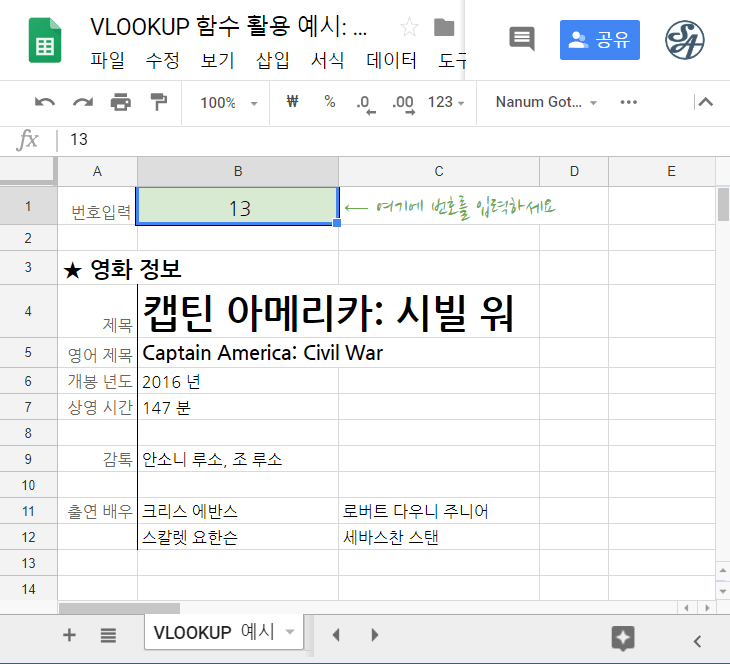Open the 삽입 menu
This screenshot has width=730, height=664.
click(272, 60)
